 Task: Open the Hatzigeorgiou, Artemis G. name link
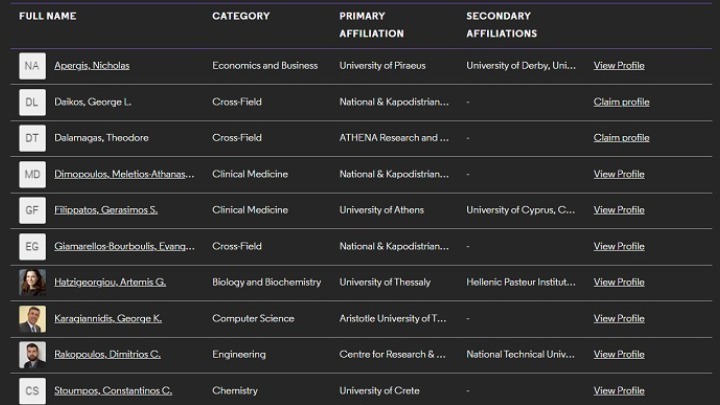click(110, 282)
